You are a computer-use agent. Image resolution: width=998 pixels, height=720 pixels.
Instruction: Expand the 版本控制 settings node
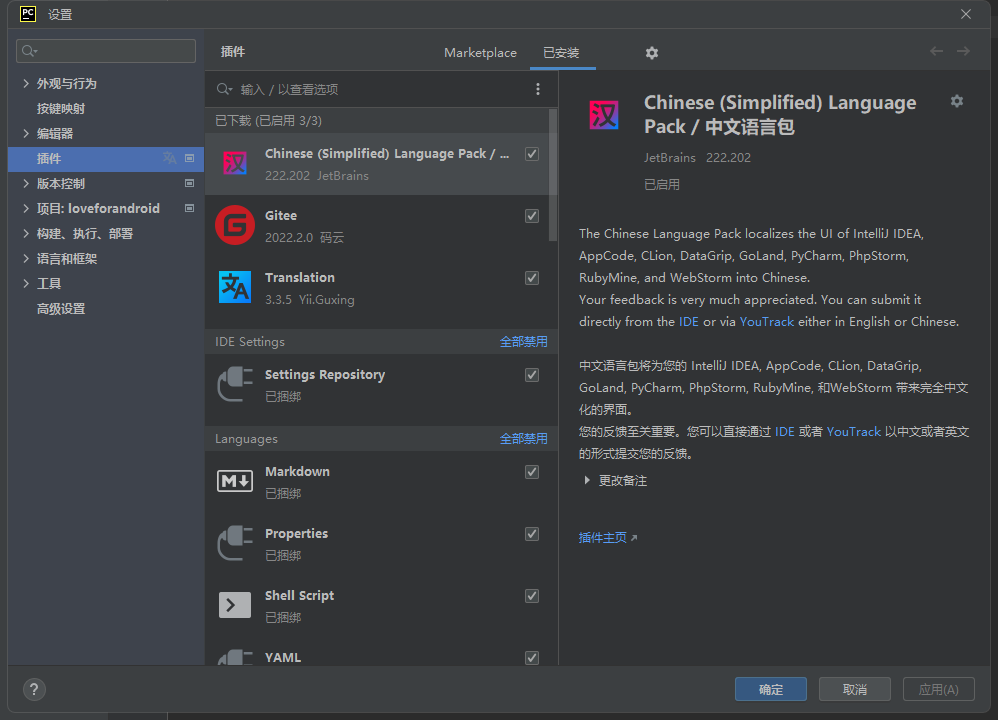coord(25,183)
